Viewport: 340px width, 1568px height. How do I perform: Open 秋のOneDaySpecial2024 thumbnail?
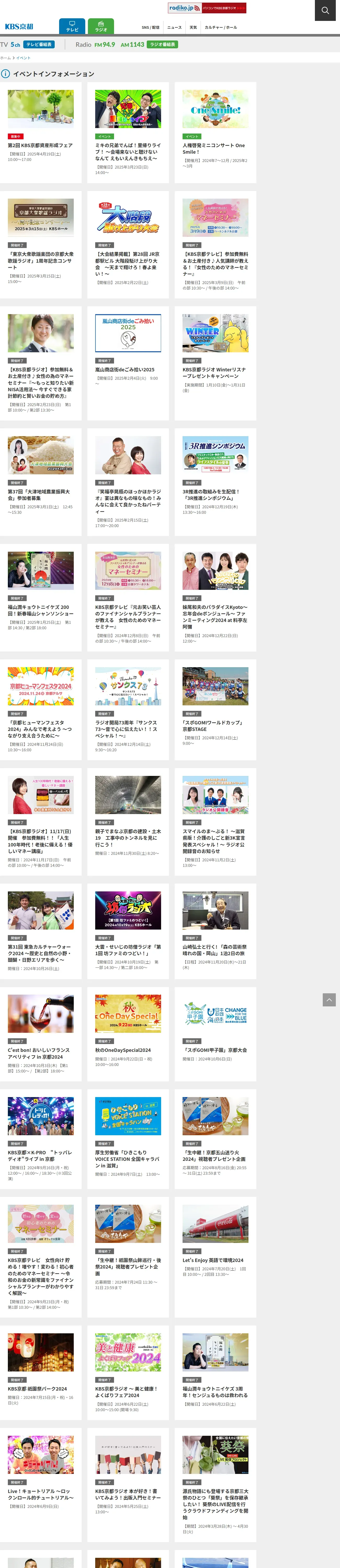(128, 1013)
